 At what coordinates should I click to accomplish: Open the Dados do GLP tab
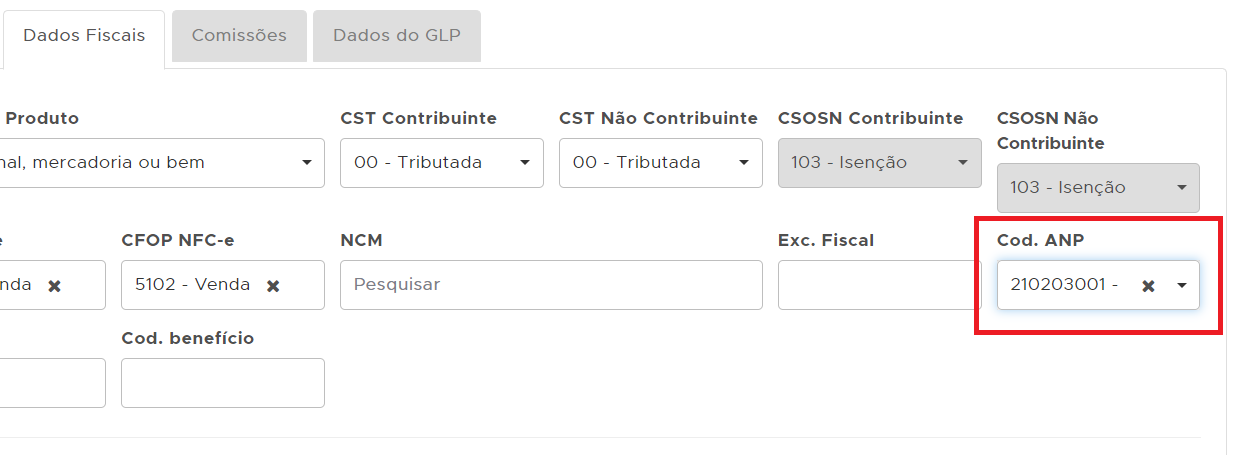coord(397,36)
